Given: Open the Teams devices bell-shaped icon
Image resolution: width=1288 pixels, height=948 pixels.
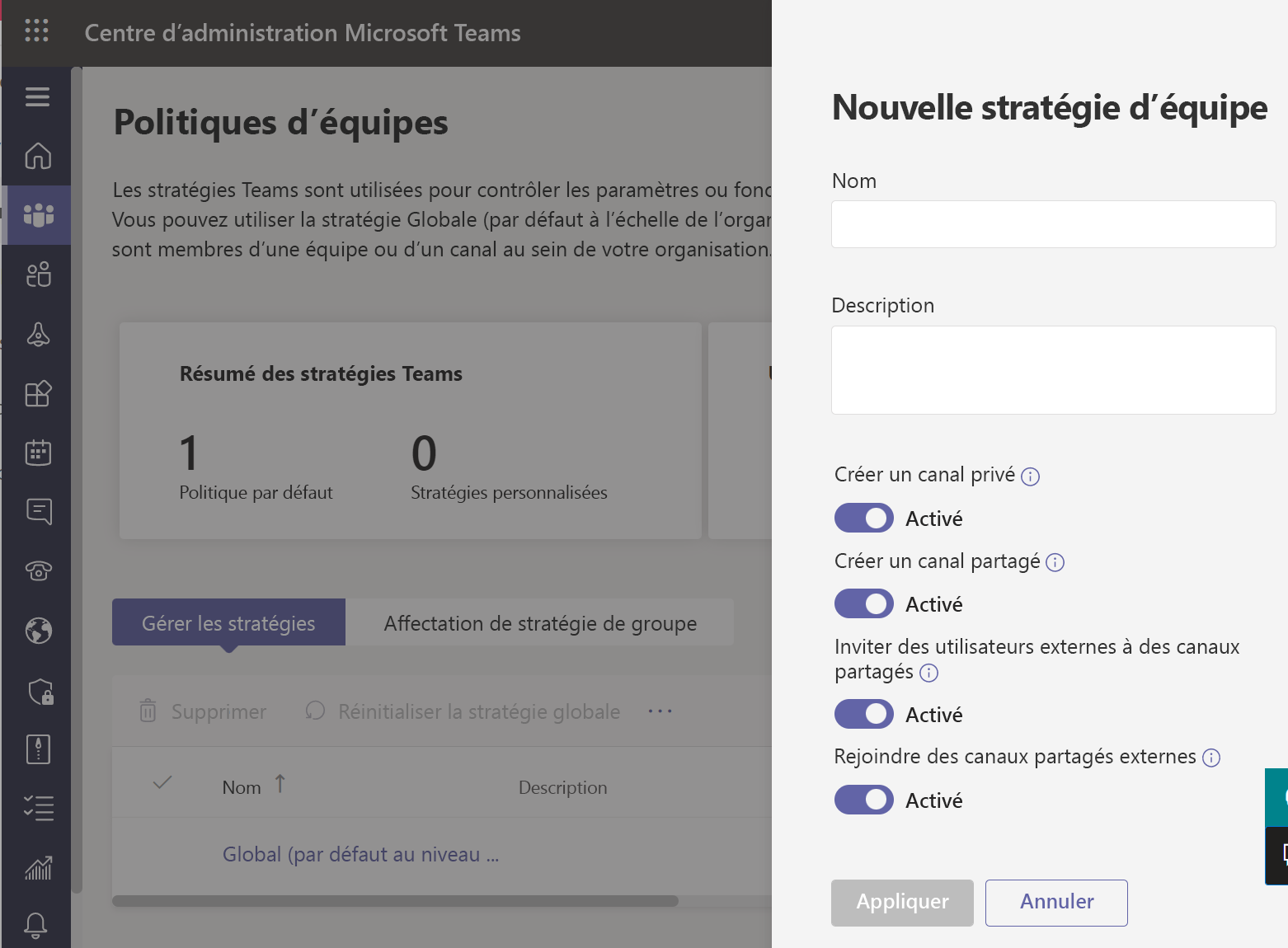Looking at the screenshot, I should (x=38, y=334).
